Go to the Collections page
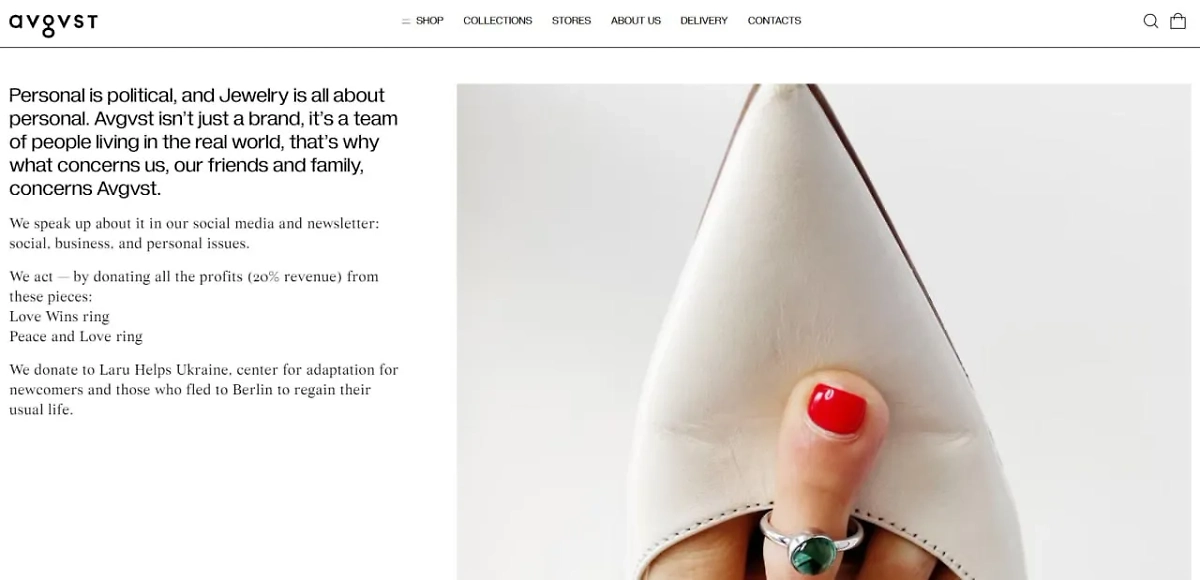 tap(497, 21)
